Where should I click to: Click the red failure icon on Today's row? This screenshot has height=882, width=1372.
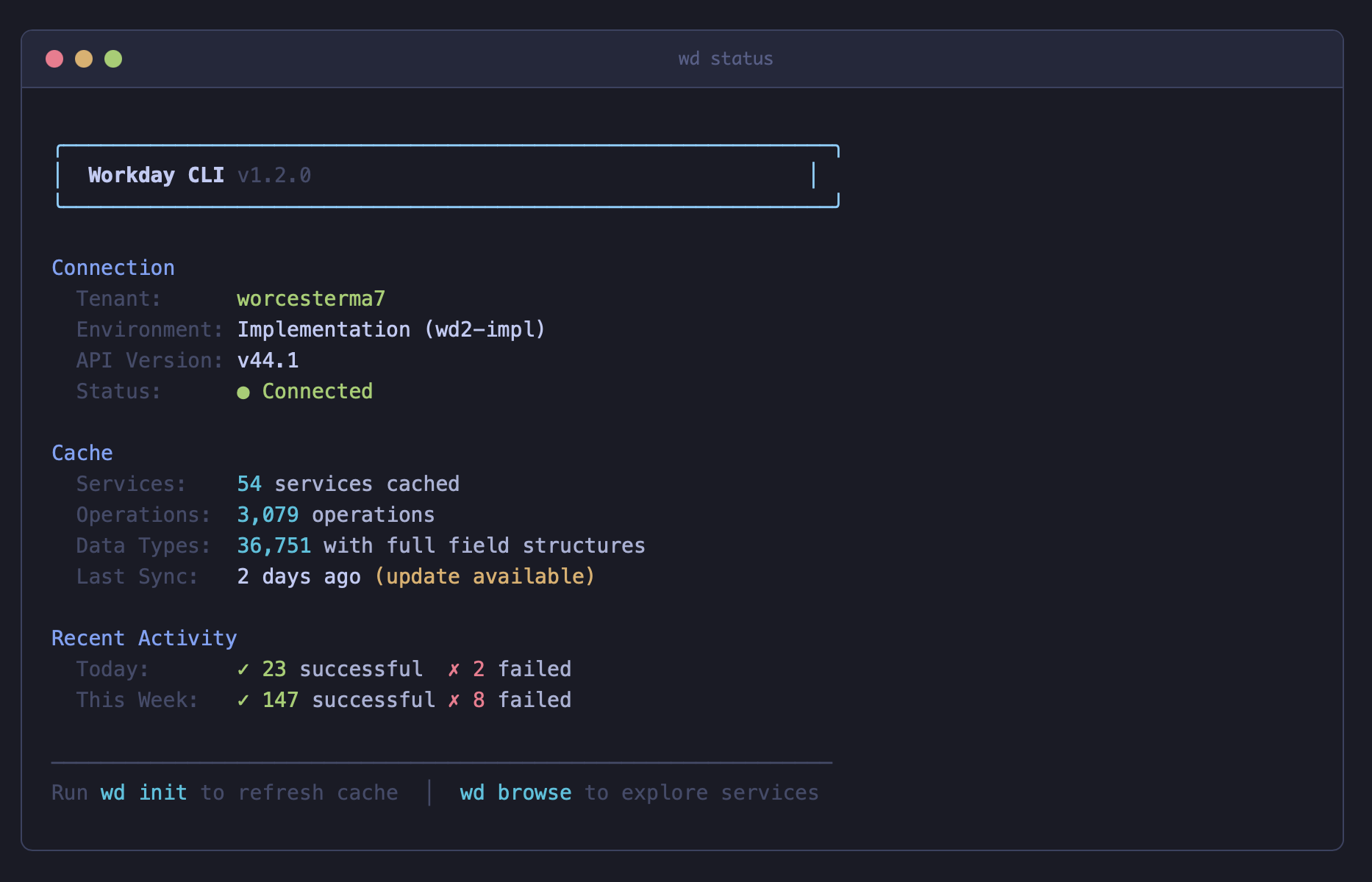click(x=454, y=669)
